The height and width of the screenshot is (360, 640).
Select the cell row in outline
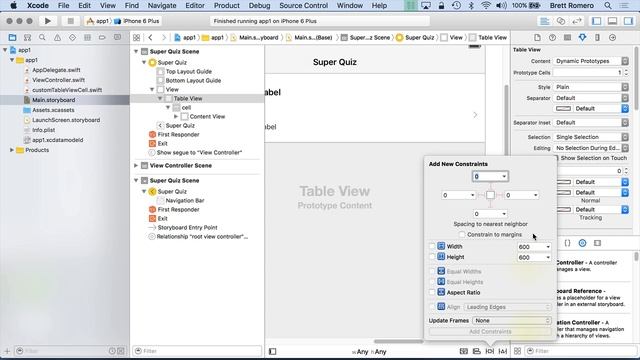tap(186, 107)
